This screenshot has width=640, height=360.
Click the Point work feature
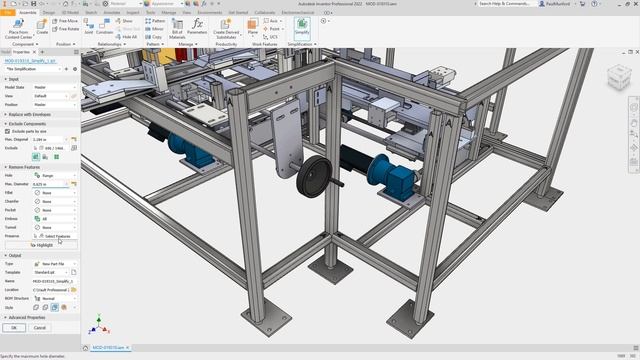[272, 29]
